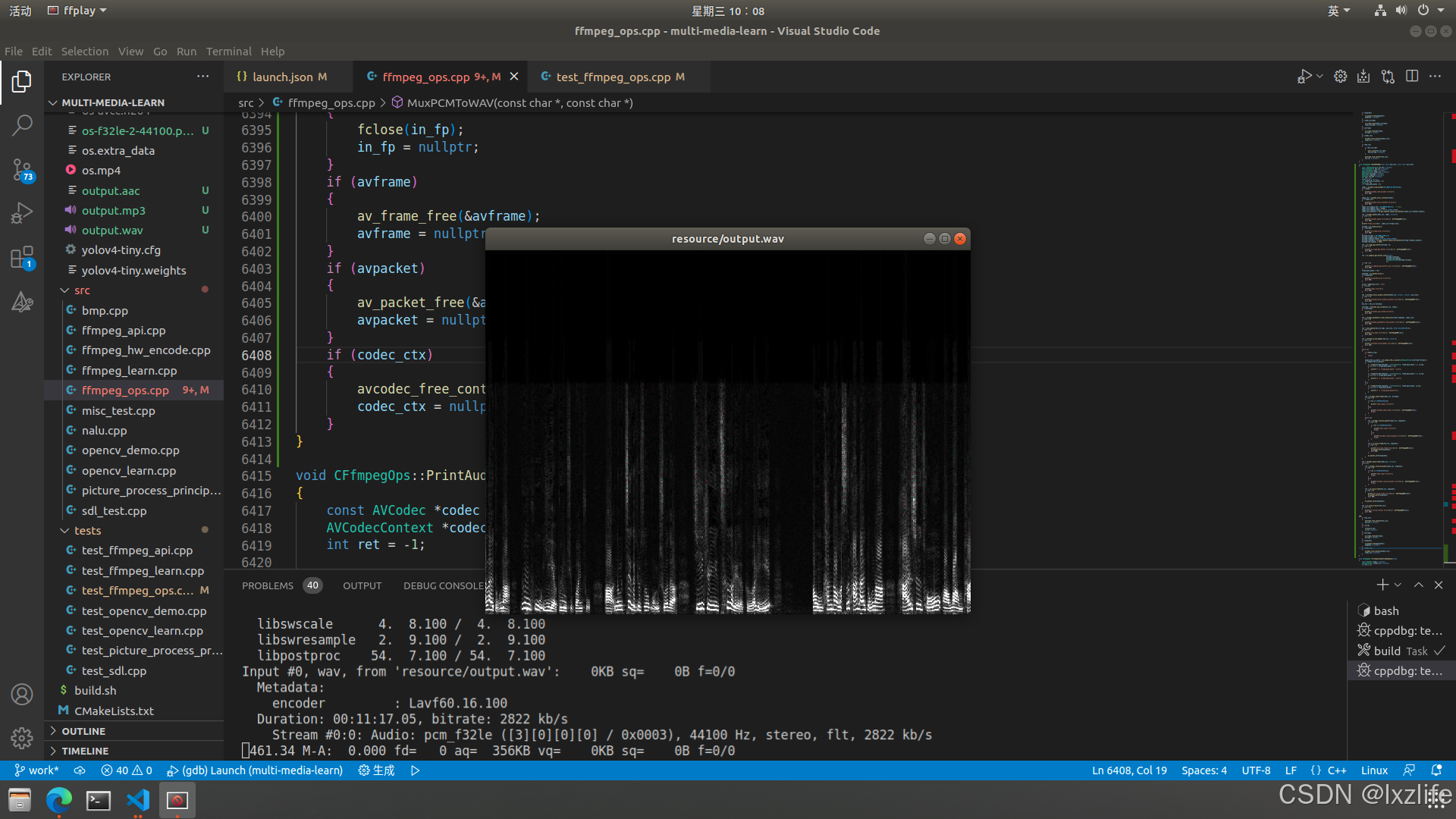Open the Manage gear icon in the activity bar
The image size is (1456, 819).
tap(22, 737)
